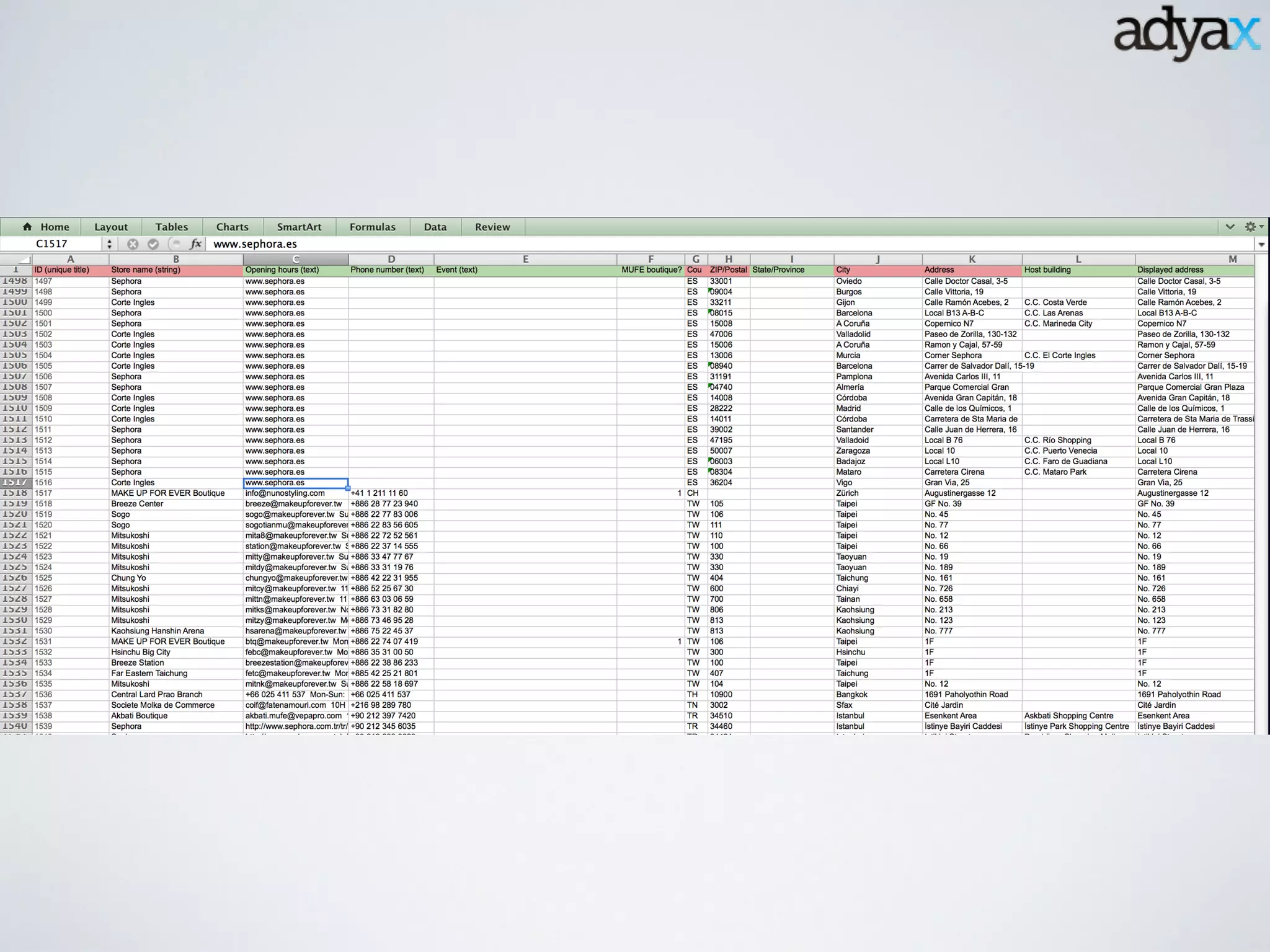Open the fx formula builder
Image resolution: width=1270 pixels, height=952 pixels.
(x=195, y=244)
